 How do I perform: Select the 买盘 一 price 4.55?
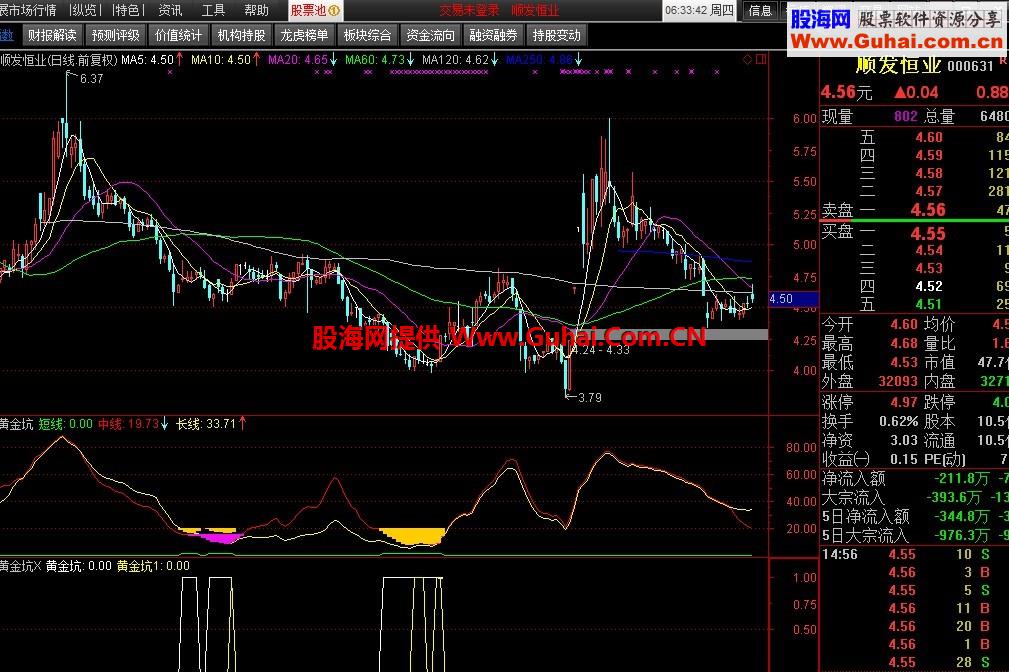coord(928,233)
